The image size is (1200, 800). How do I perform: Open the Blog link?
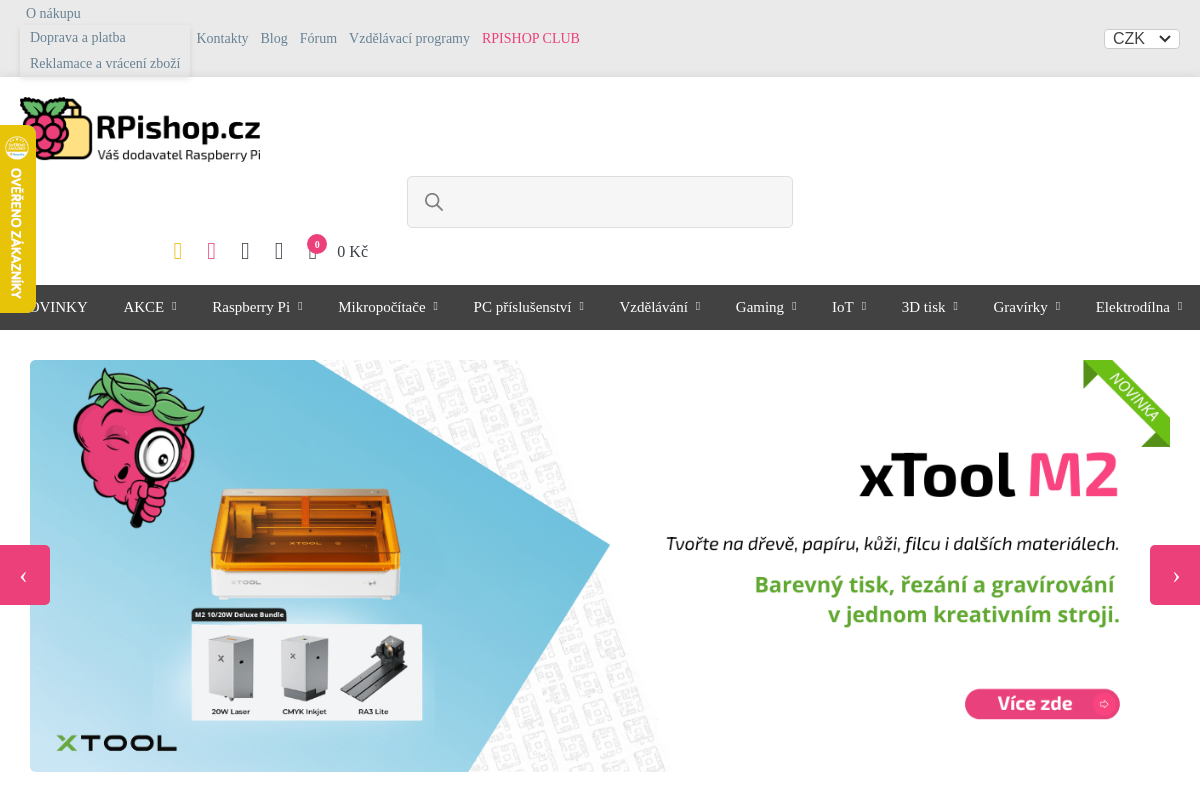point(274,39)
